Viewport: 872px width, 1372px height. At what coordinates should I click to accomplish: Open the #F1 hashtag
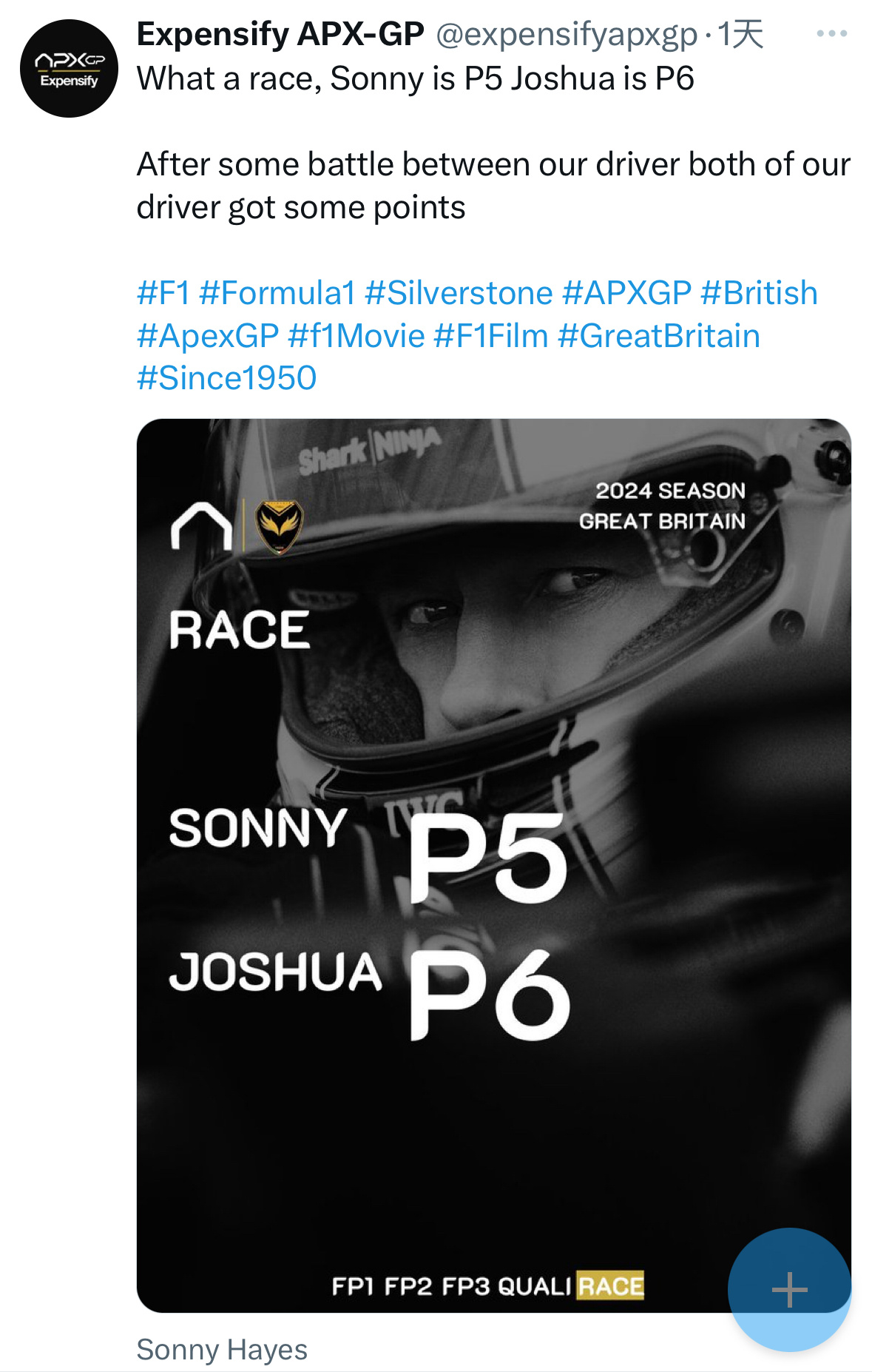pyautogui.click(x=163, y=293)
